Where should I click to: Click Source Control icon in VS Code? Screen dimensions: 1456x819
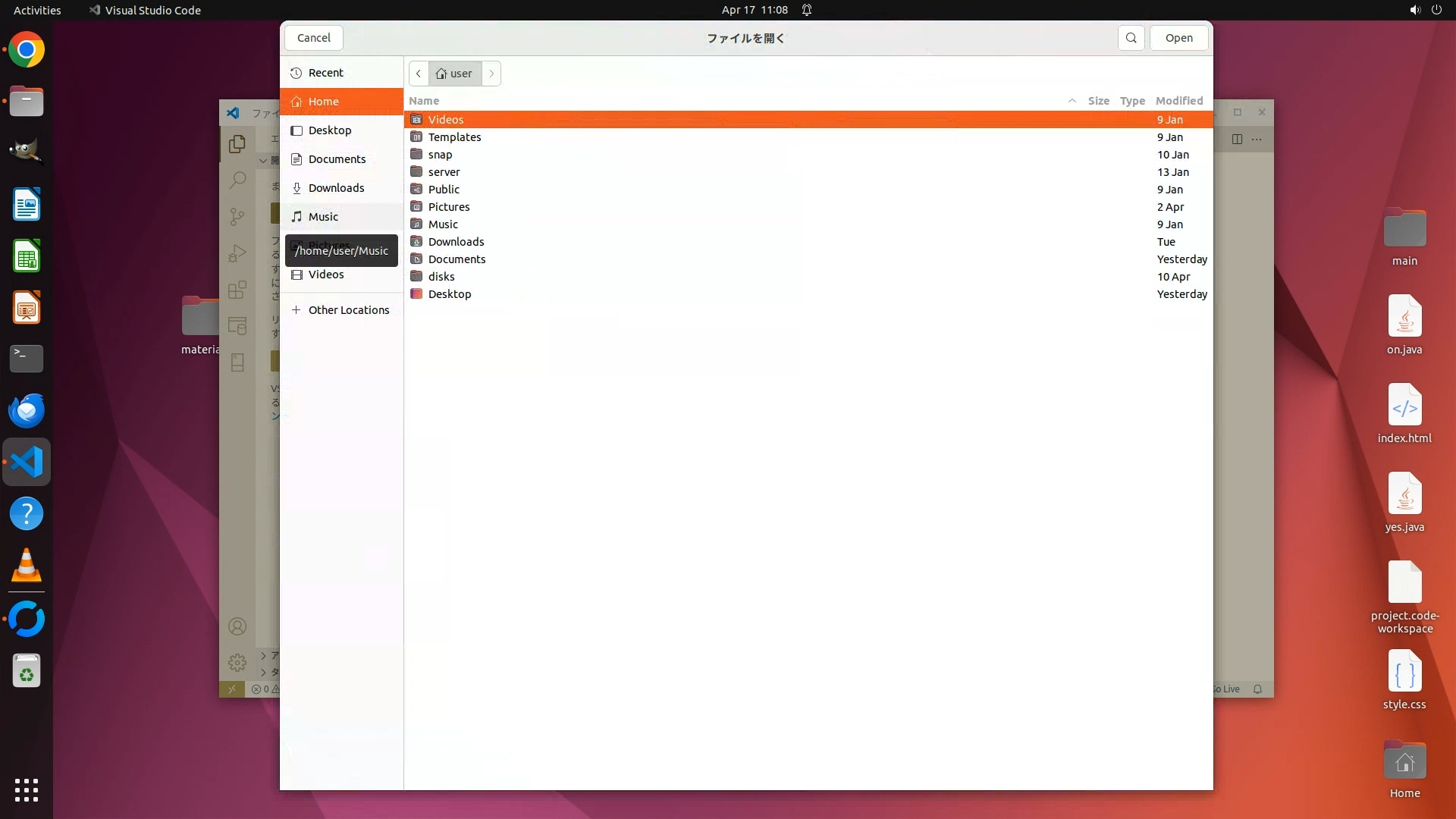237,217
